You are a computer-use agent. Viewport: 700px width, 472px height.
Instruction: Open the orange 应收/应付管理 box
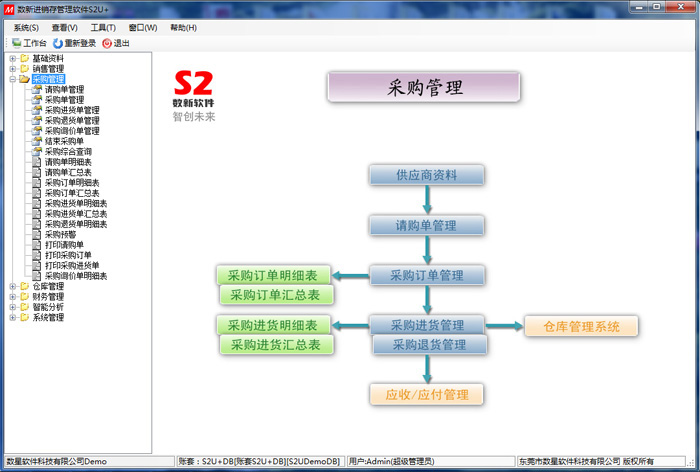coord(427,395)
